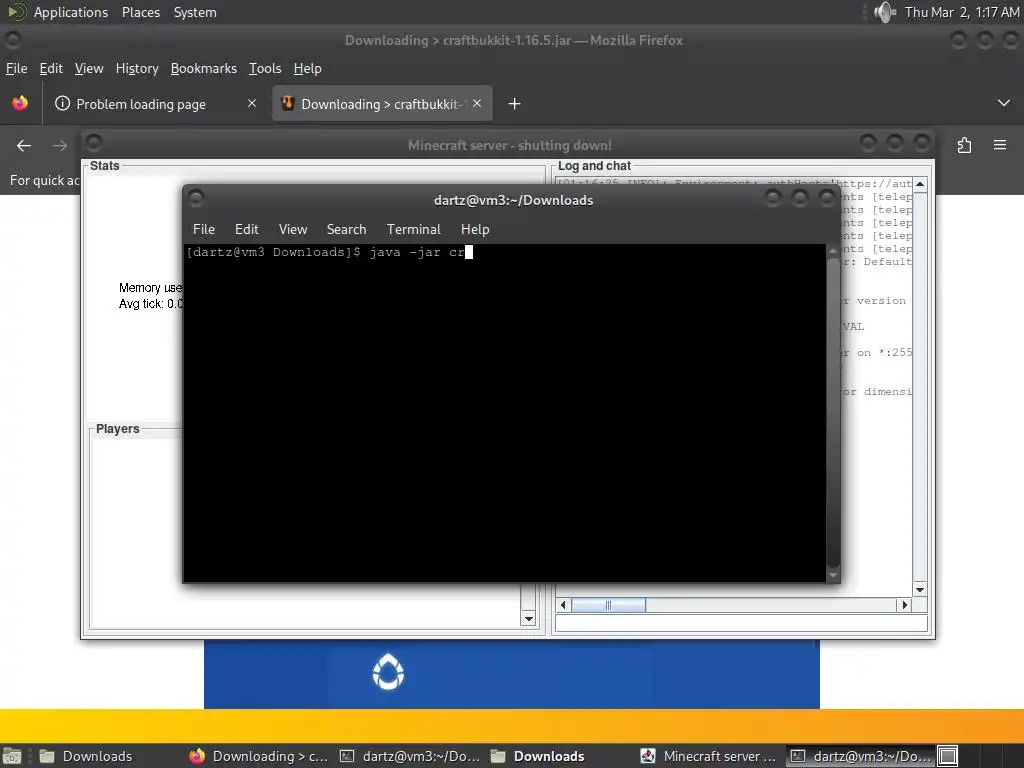Go back with Firefox back arrow

(24, 146)
